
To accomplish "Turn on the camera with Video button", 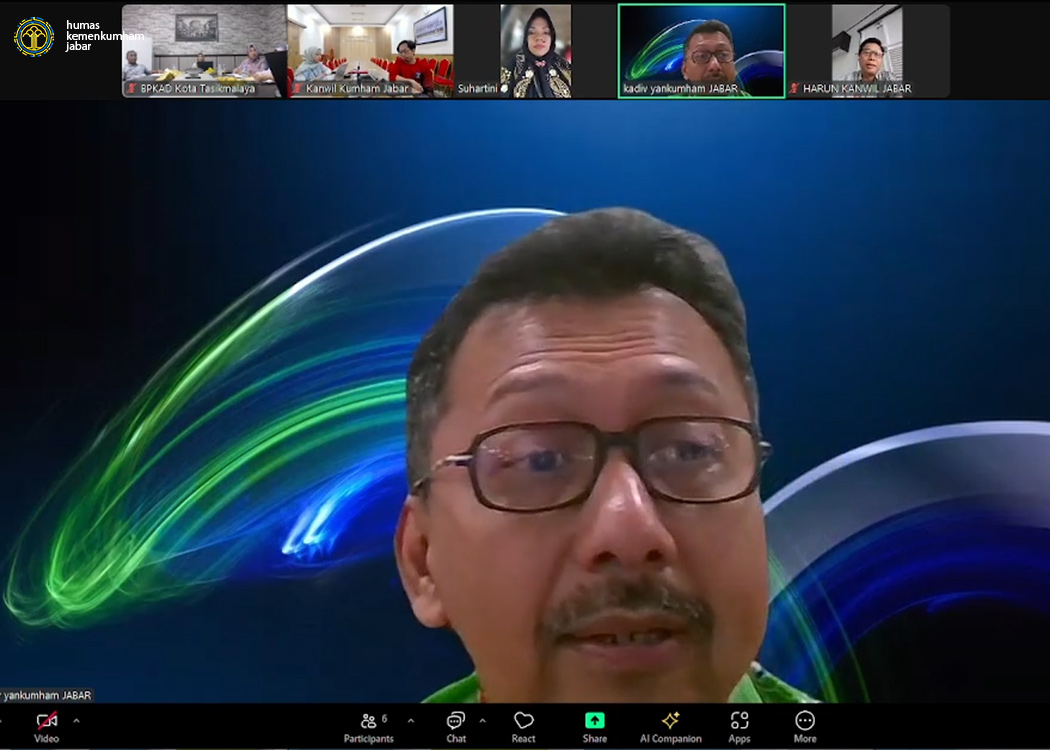I will [46, 724].
